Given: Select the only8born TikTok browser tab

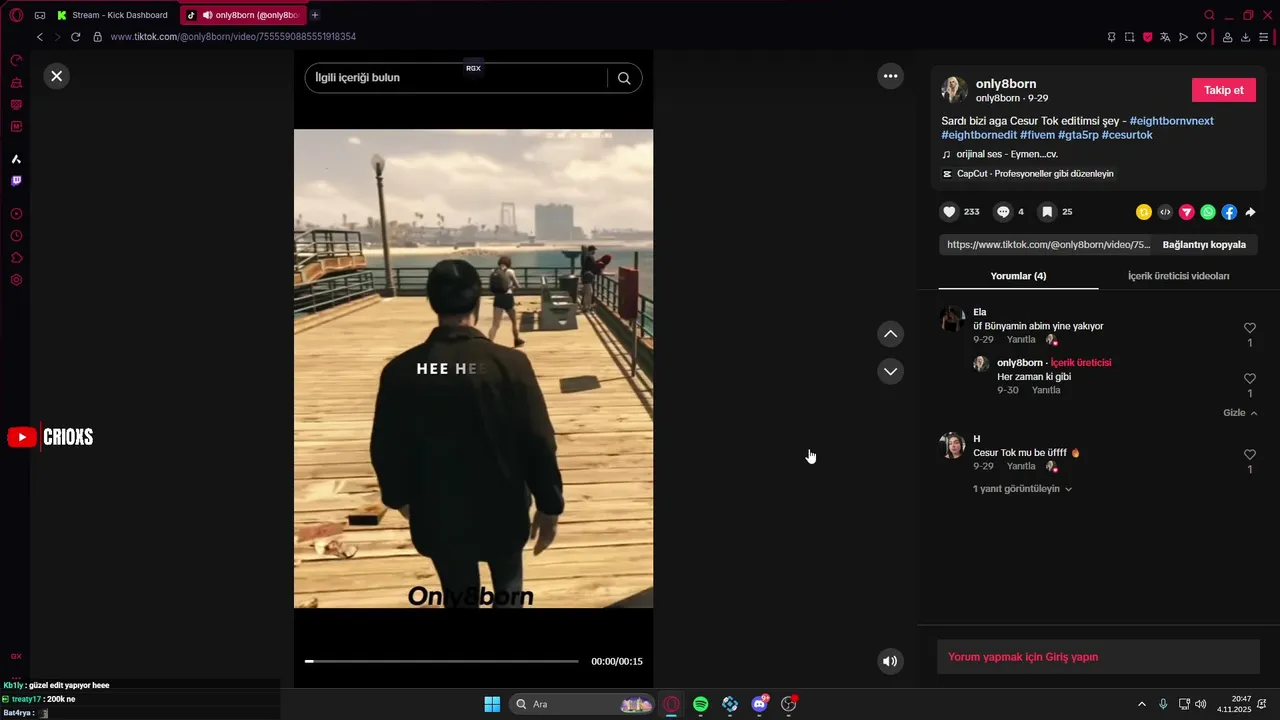Looking at the screenshot, I should tap(243, 15).
